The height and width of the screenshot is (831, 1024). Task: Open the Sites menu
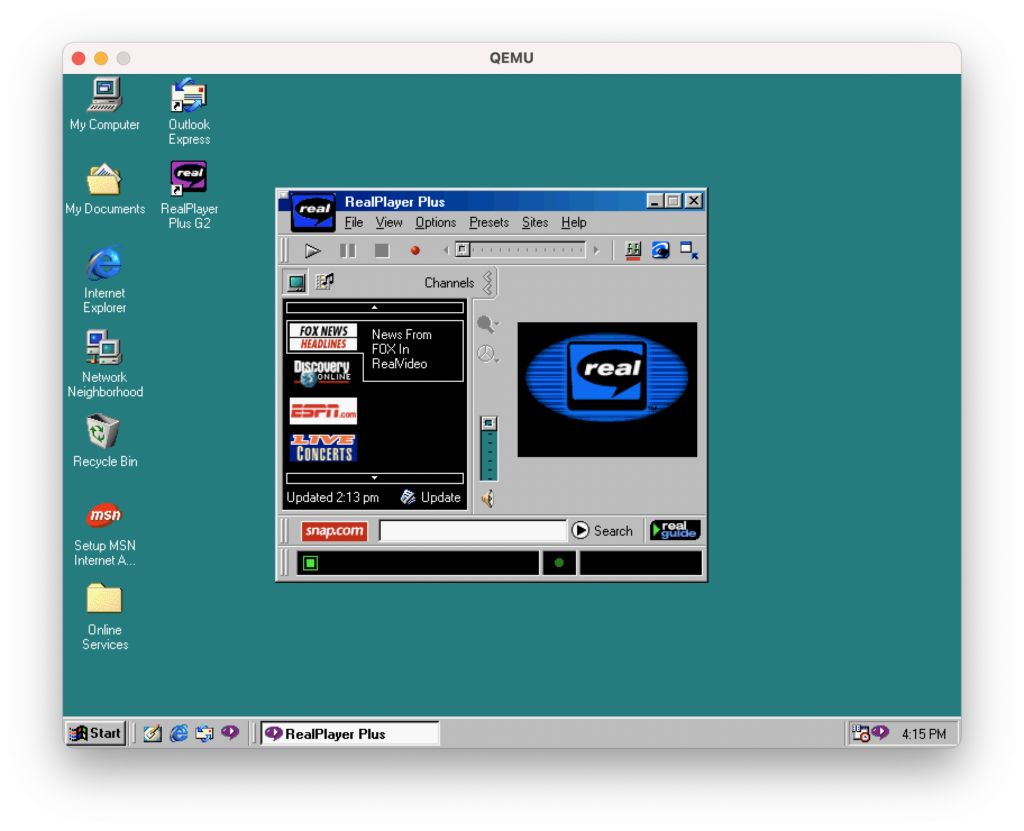[535, 223]
